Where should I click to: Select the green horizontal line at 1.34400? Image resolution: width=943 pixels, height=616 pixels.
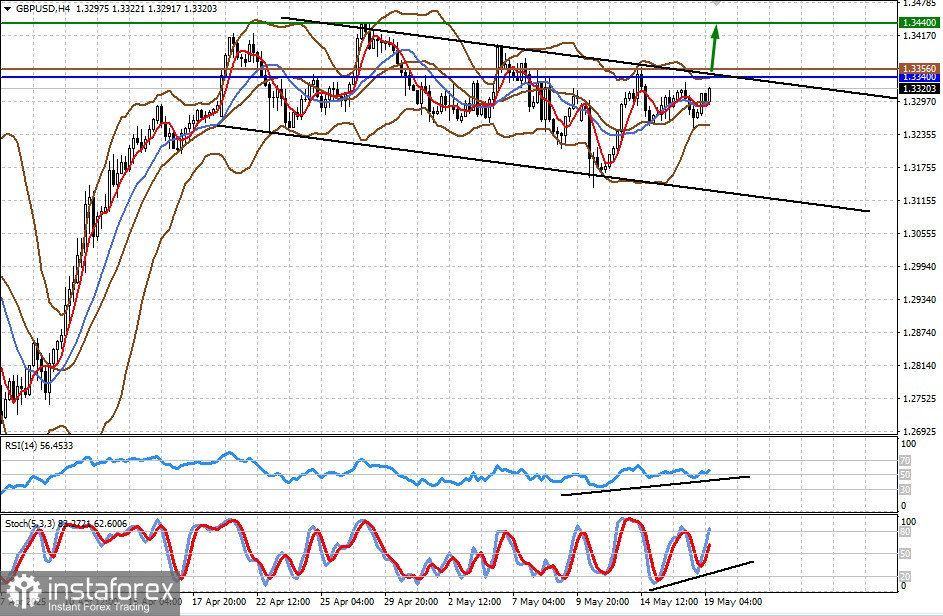[449, 23]
